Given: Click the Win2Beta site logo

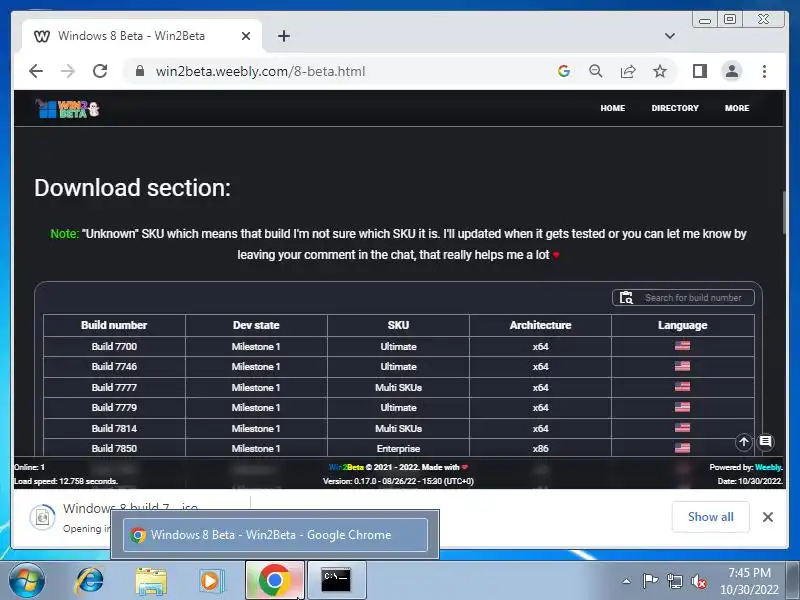Looking at the screenshot, I should pyautogui.click(x=68, y=108).
